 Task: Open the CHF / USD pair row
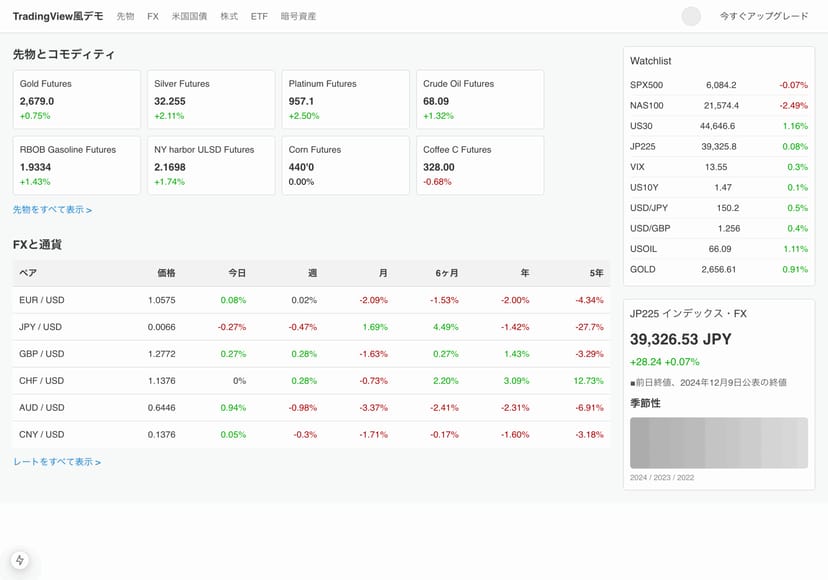[x=311, y=381]
